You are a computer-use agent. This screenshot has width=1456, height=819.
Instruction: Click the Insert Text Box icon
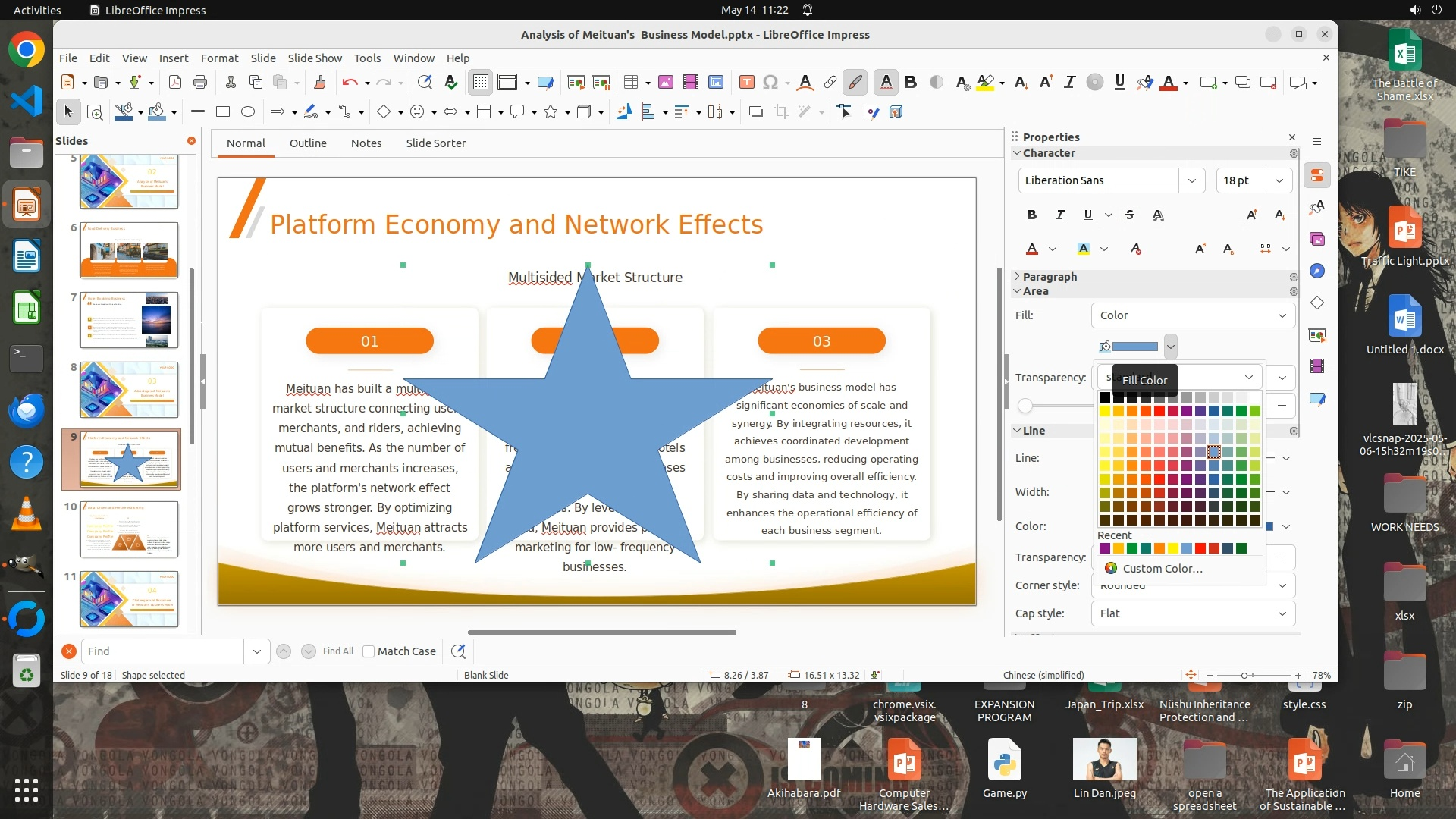(746, 83)
